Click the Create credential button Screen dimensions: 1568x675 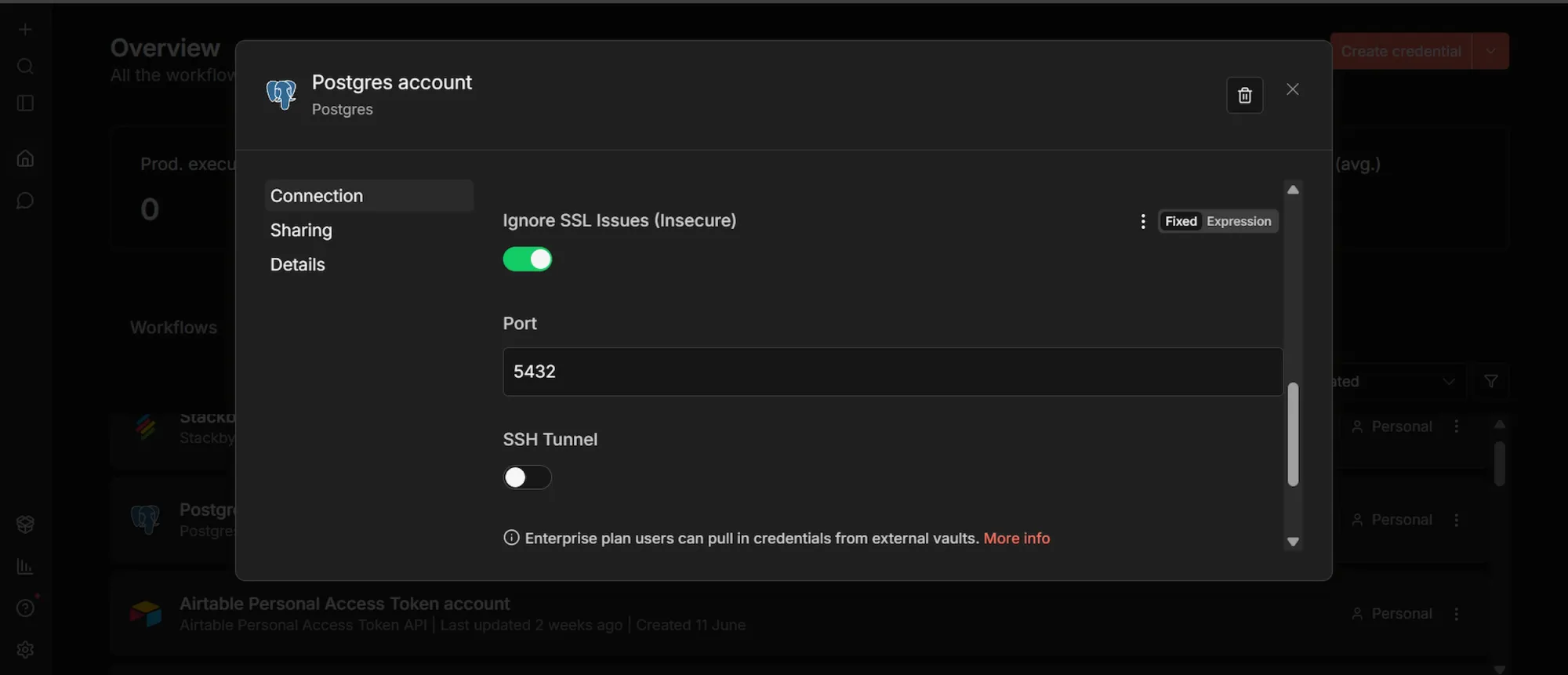[1401, 52]
